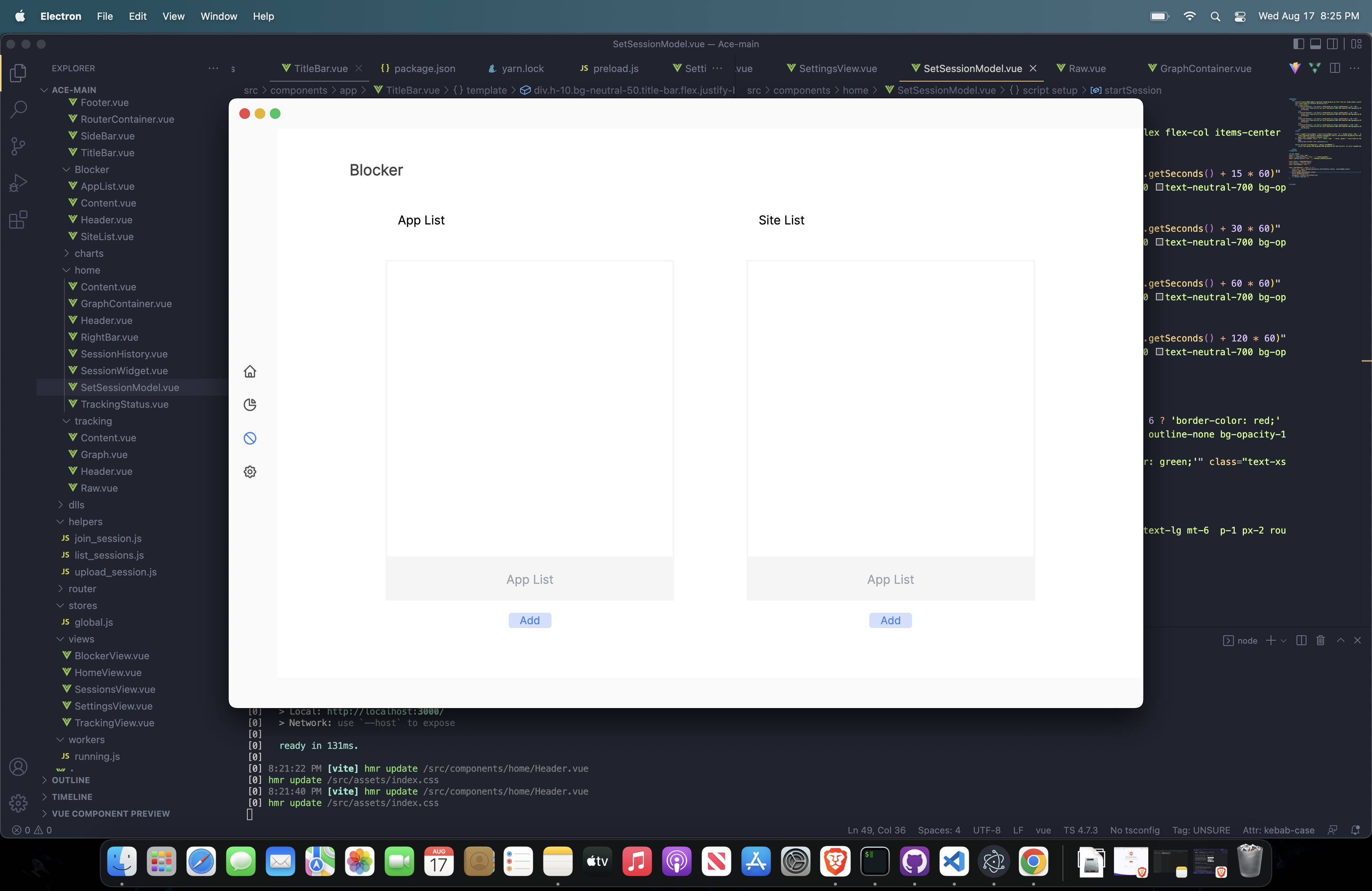This screenshot has height=891, width=1372.
Task: Expand the charts folder
Action: 89,253
